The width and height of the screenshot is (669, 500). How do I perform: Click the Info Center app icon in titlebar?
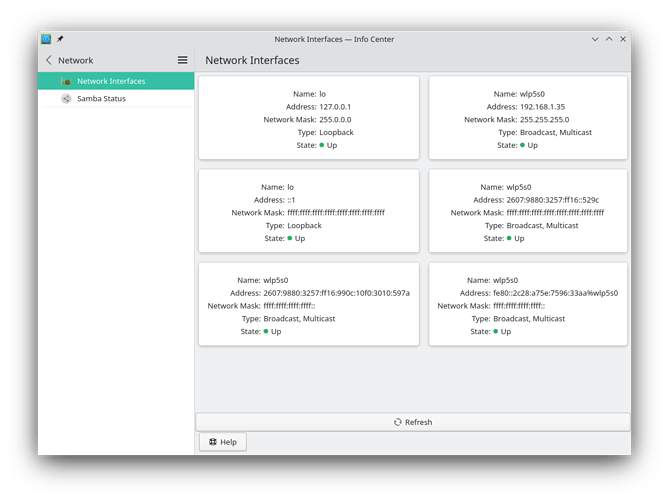point(46,39)
